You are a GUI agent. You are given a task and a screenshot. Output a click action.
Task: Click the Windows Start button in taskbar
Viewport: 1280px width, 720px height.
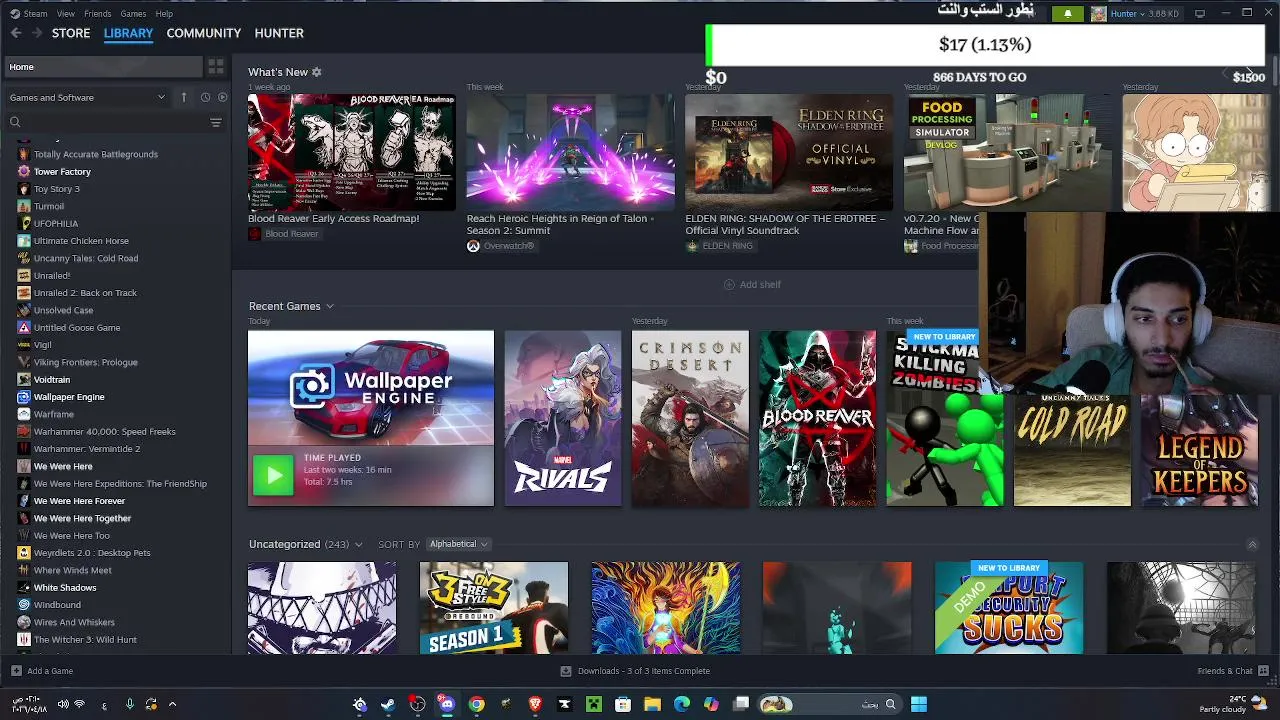tap(919, 704)
